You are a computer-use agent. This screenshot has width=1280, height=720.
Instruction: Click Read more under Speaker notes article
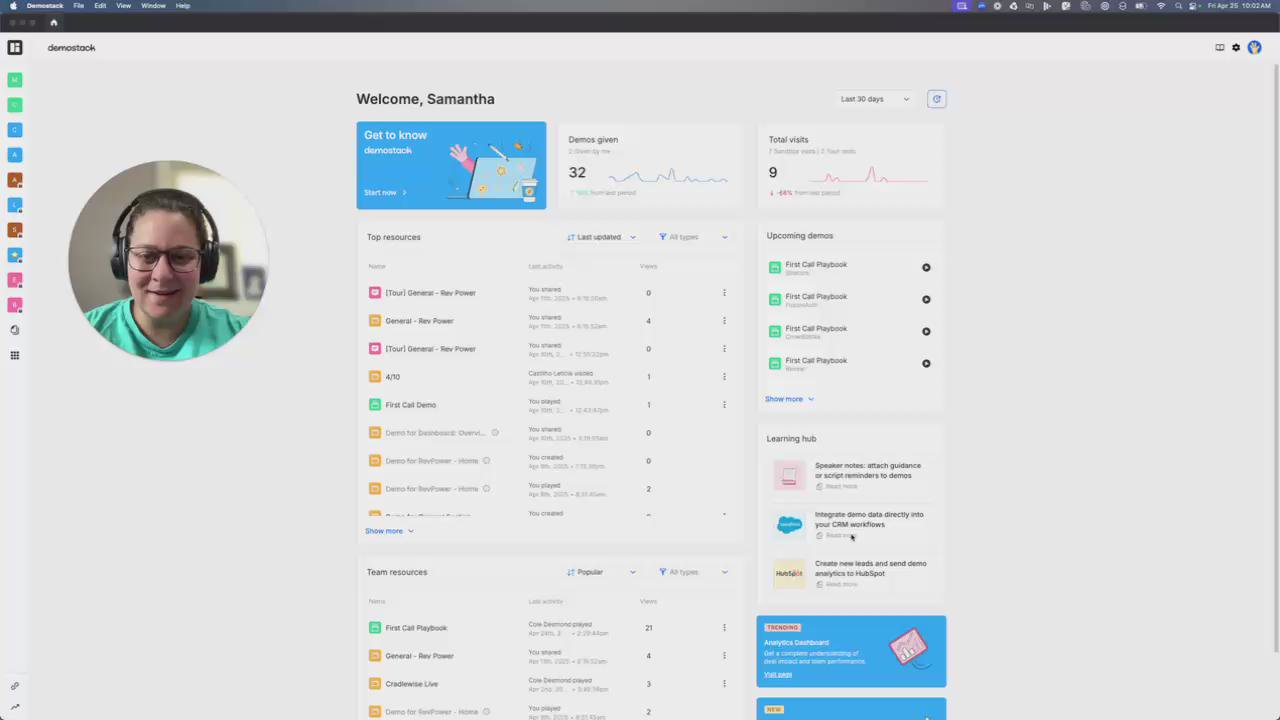click(x=837, y=486)
